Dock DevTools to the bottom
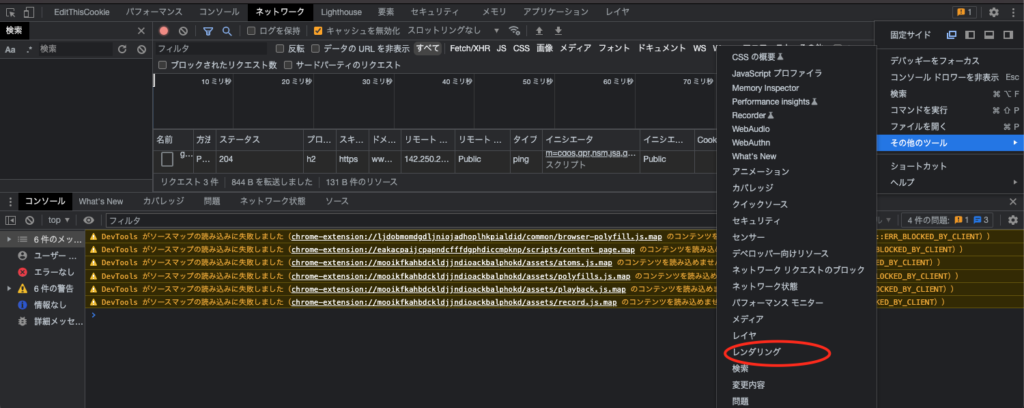The width and height of the screenshot is (1024, 408). (x=988, y=35)
